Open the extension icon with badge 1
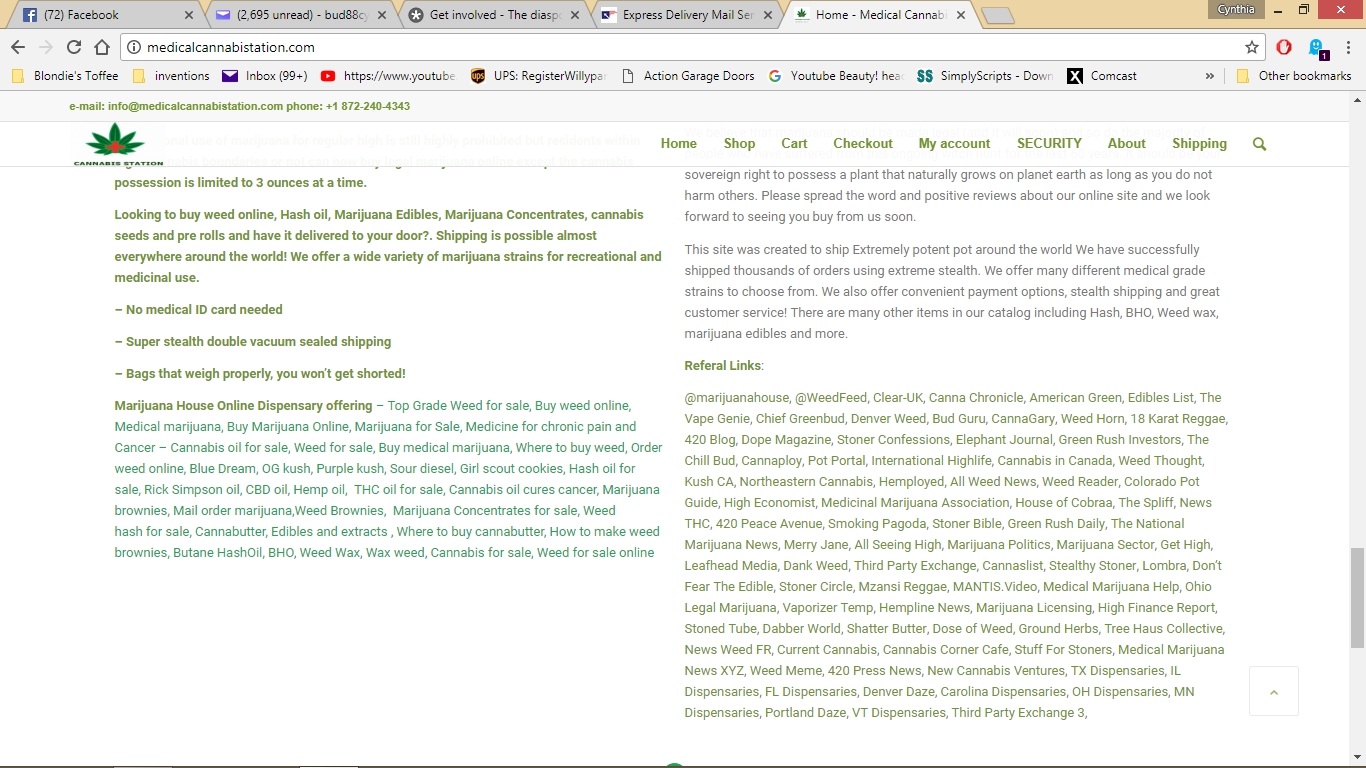This screenshot has height=768, width=1366. click(x=1317, y=47)
